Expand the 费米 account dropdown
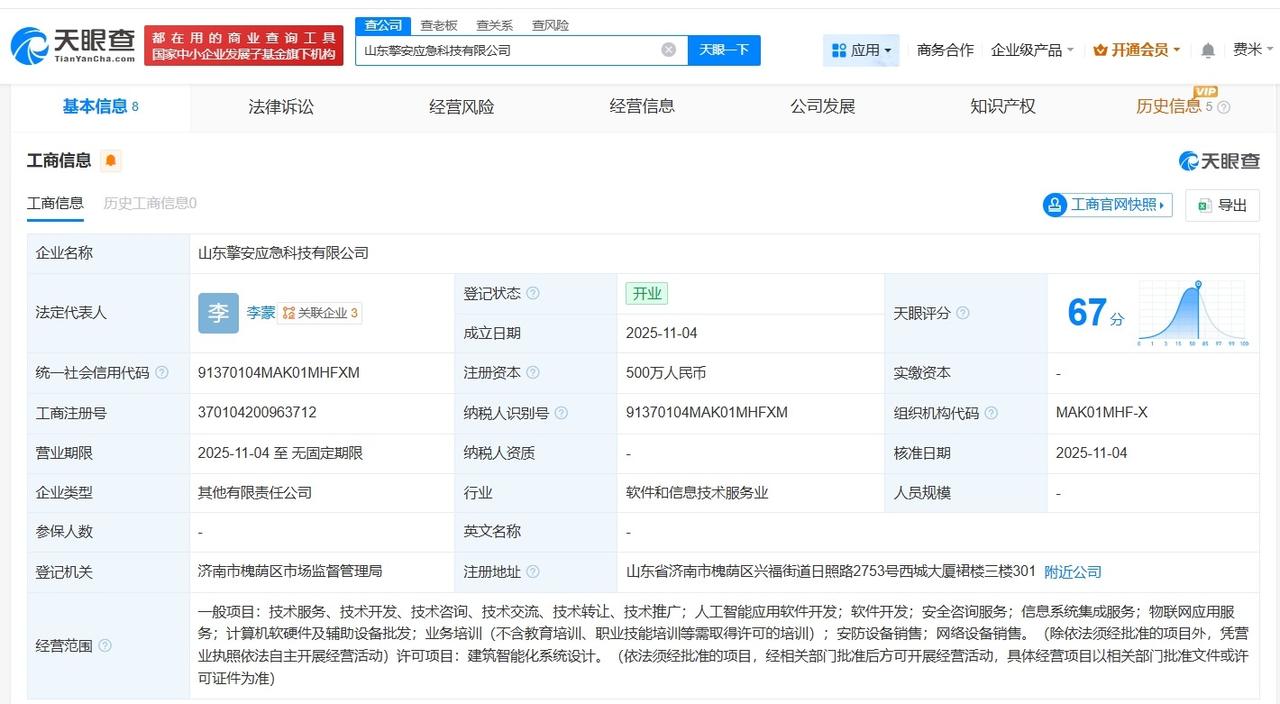 1251,48
